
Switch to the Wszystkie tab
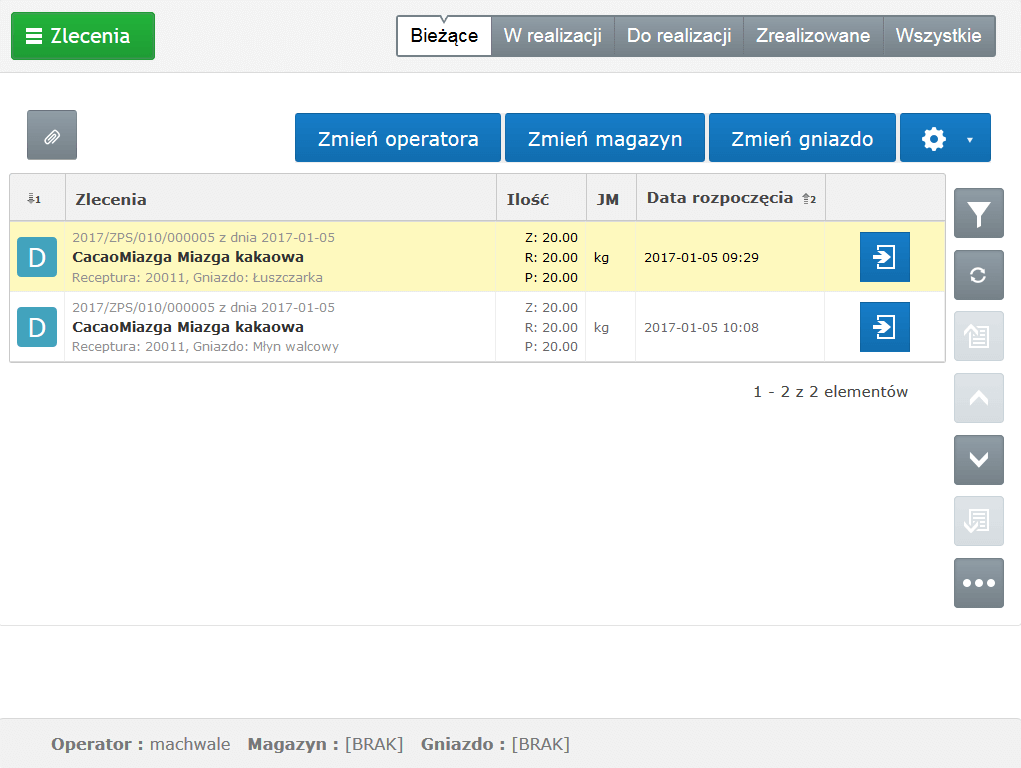point(939,36)
